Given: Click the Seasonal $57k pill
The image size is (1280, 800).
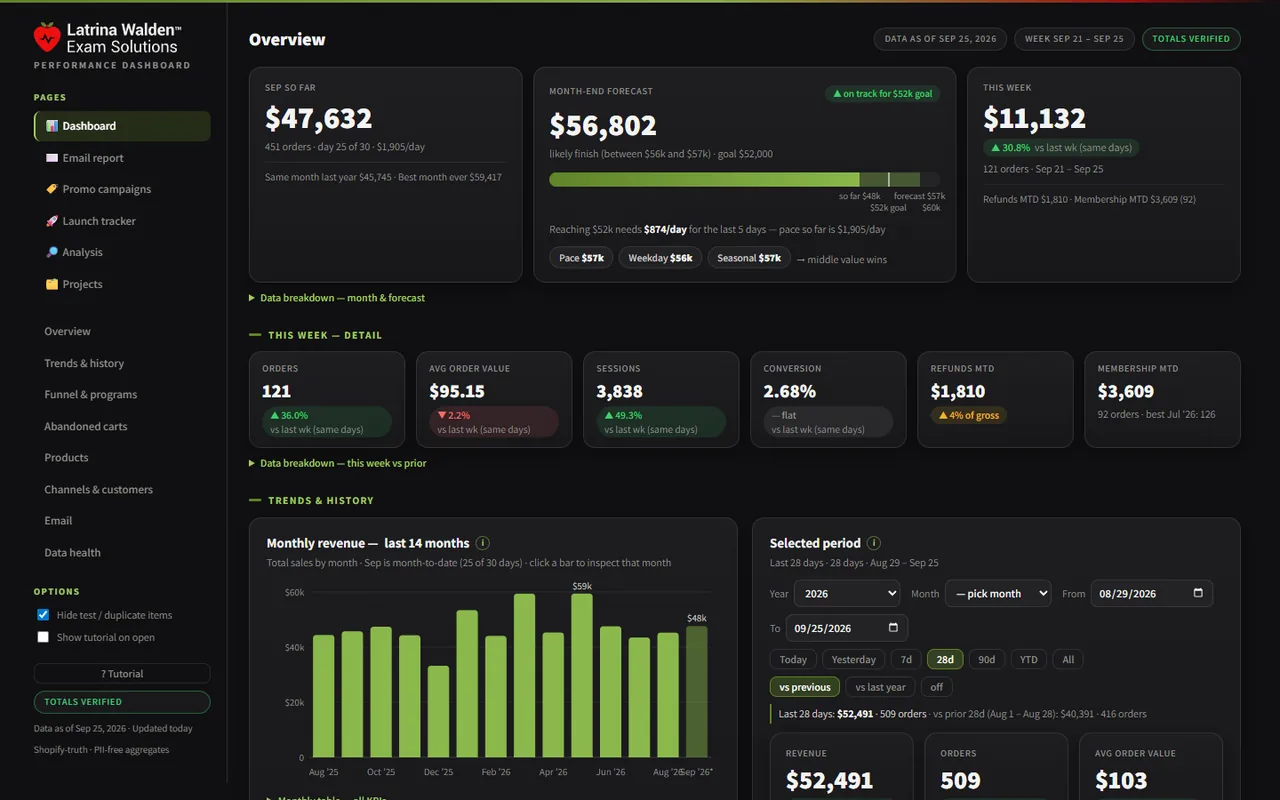Looking at the screenshot, I should point(749,258).
